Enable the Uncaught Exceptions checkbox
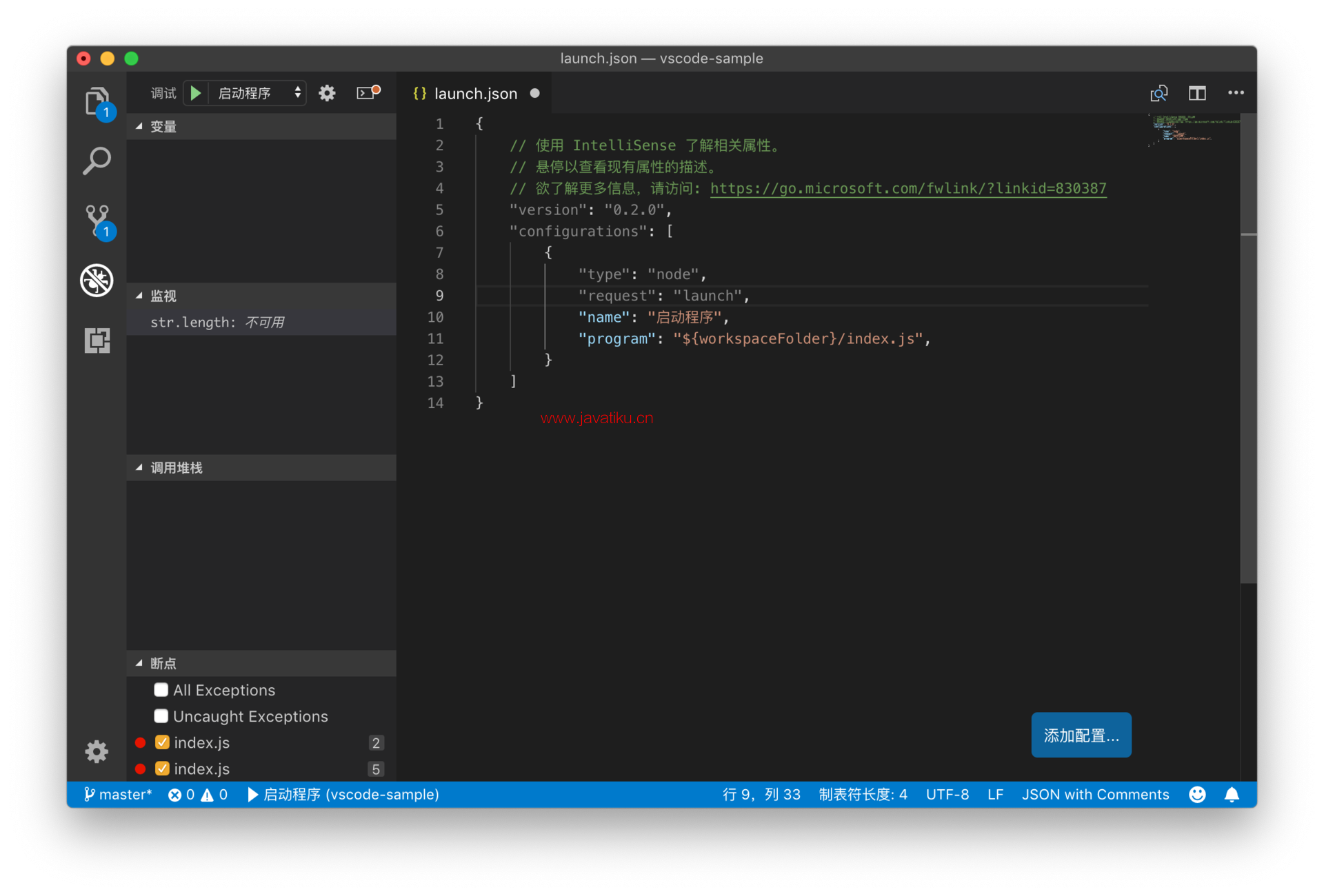The height and width of the screenshot is (896, 1324). click(x=161, y=716)
